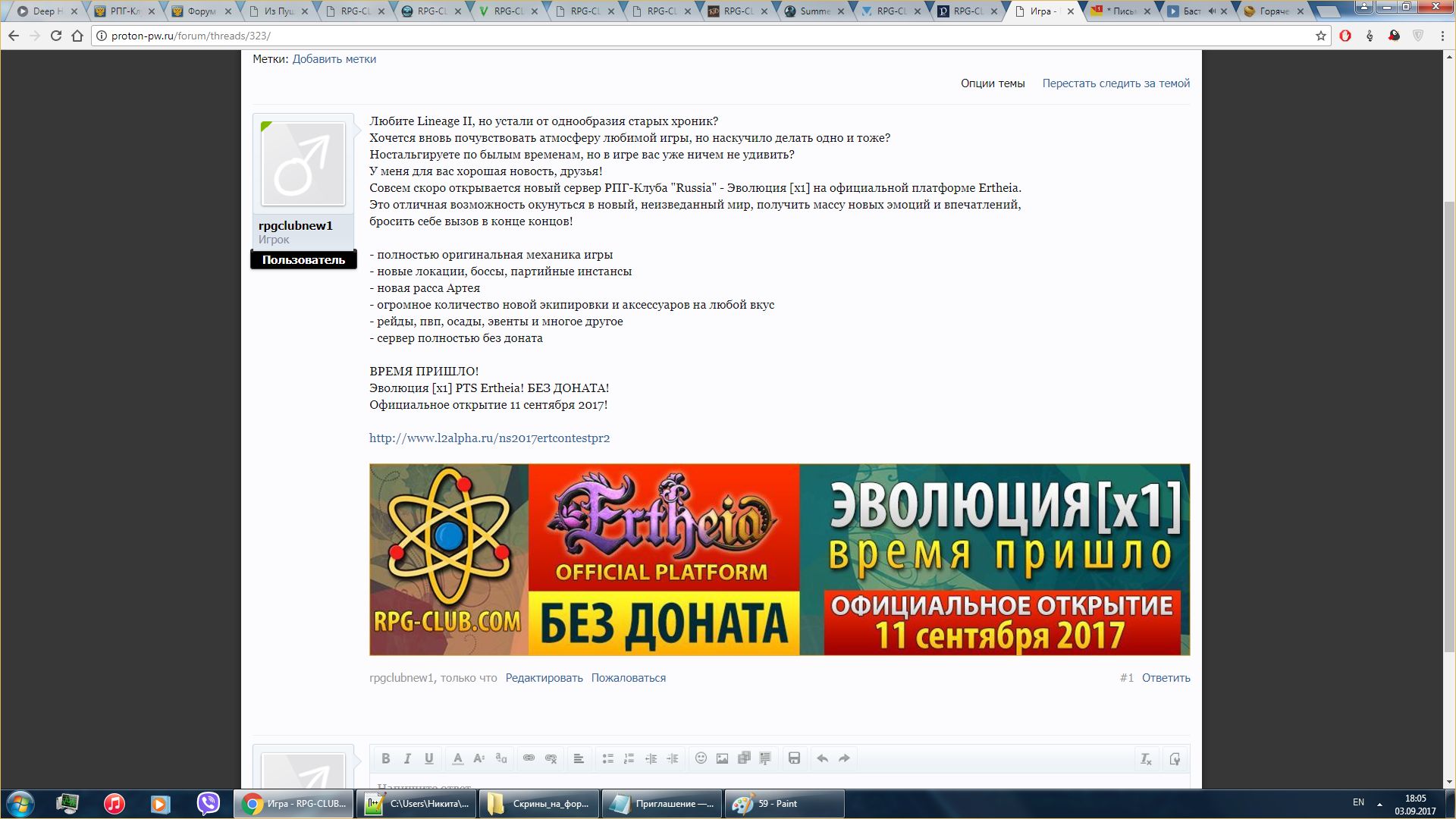Image resolution: width=1456 pixels, height=819 pixels.
Task: Open the #1 post permalink
Action: 1126,678
